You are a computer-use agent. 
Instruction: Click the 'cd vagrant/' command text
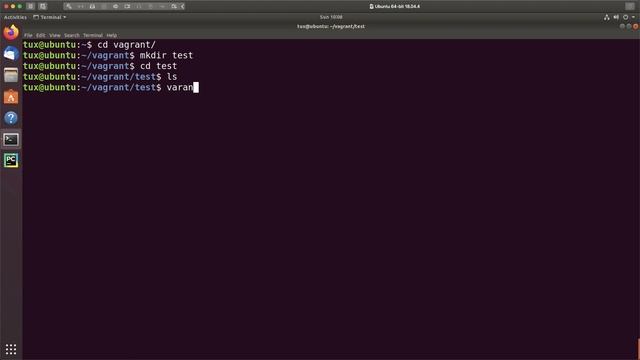pyautogui.click(x=127, y=45)
